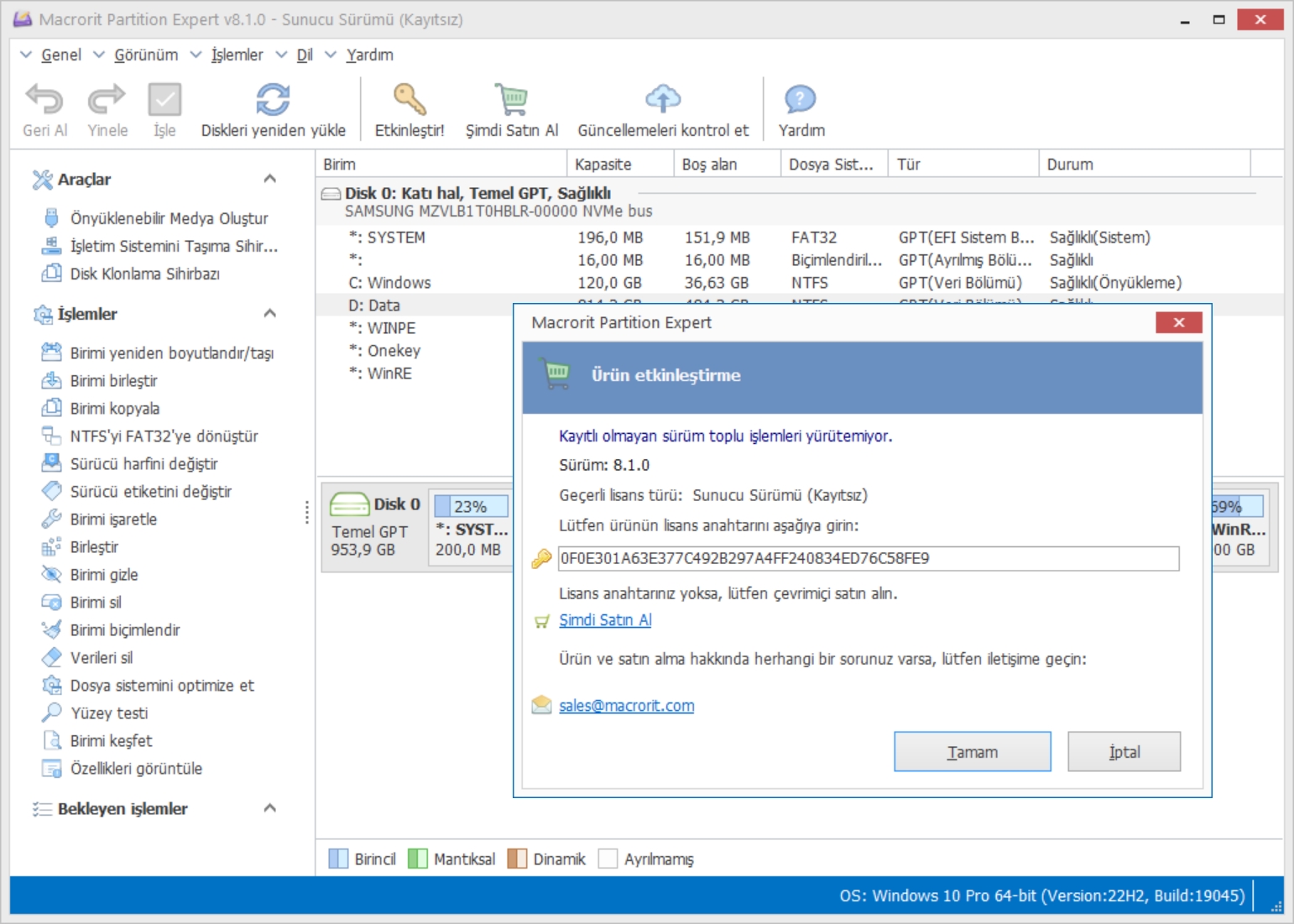Screen dimensions: 1294x924
Task: Open the Görünüm menu
Action: tap(146, 55)
